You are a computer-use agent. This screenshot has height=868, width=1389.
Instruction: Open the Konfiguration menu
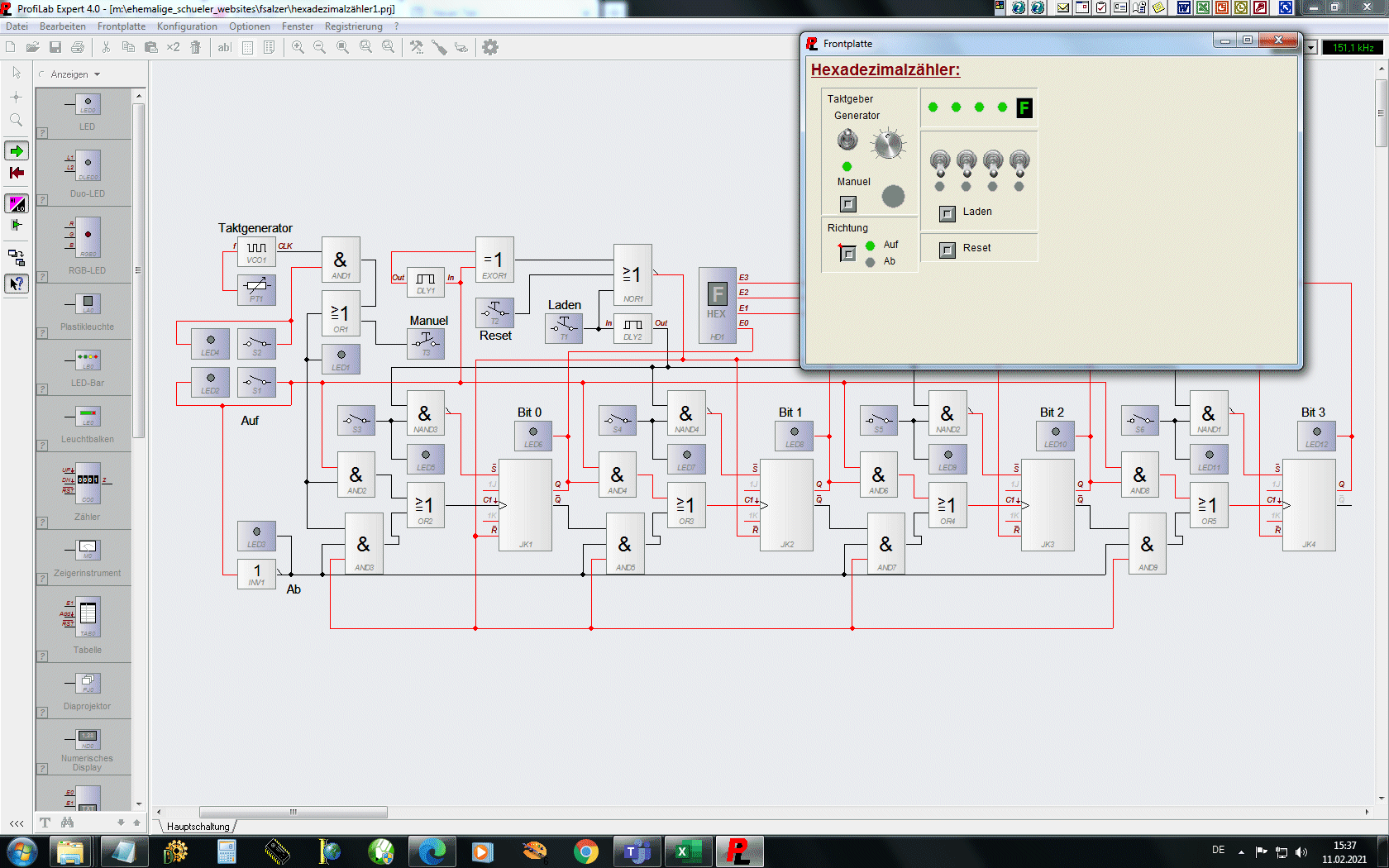pyautogui.click(x=187, y=26)
